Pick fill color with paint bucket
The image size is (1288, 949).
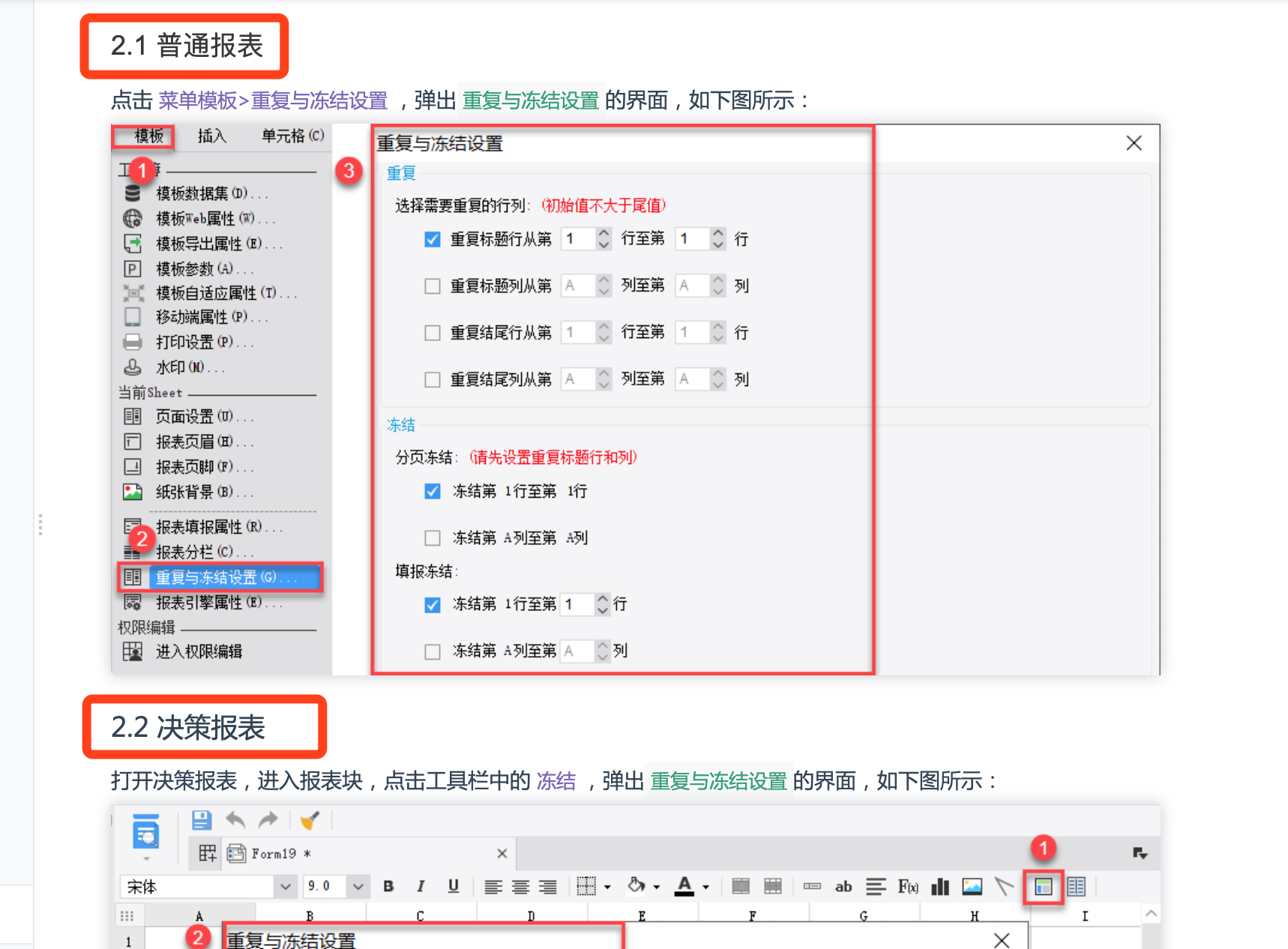pos(636,886)
